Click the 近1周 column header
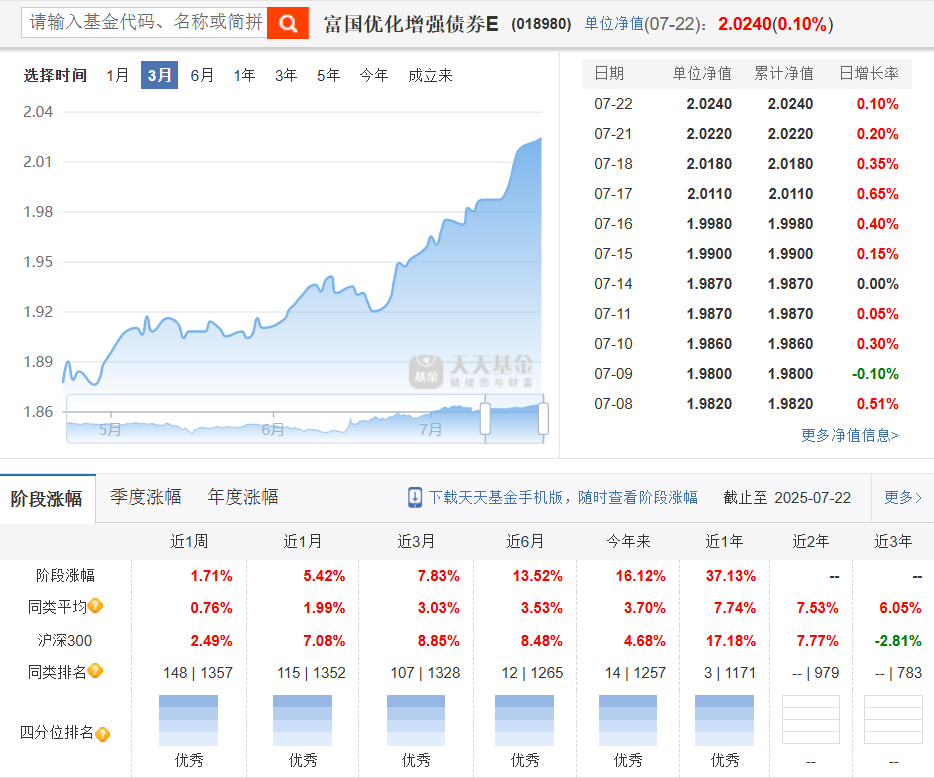Viewport: 934px width, 778px height. click(189, 541)
